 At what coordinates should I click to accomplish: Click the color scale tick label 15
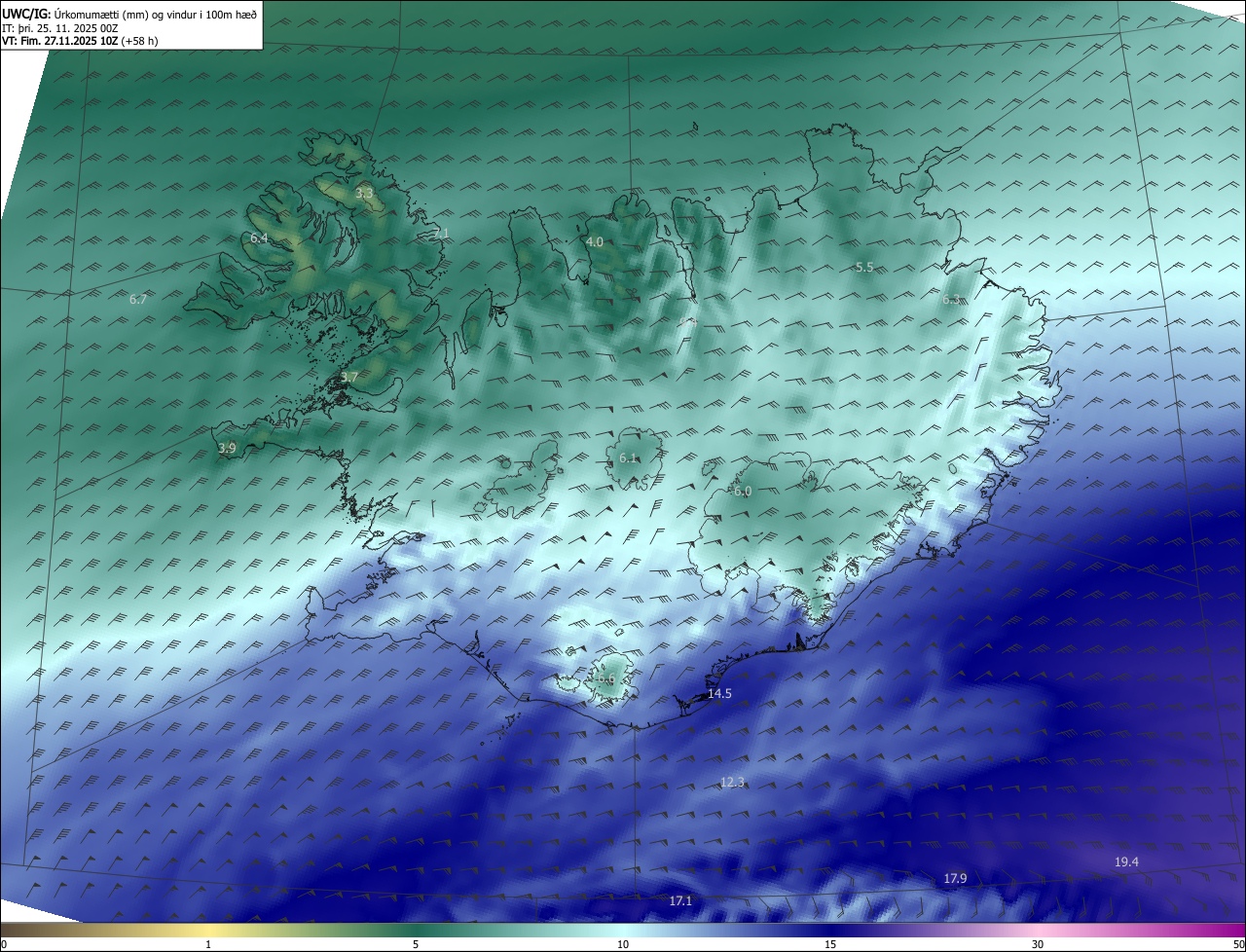830,944
